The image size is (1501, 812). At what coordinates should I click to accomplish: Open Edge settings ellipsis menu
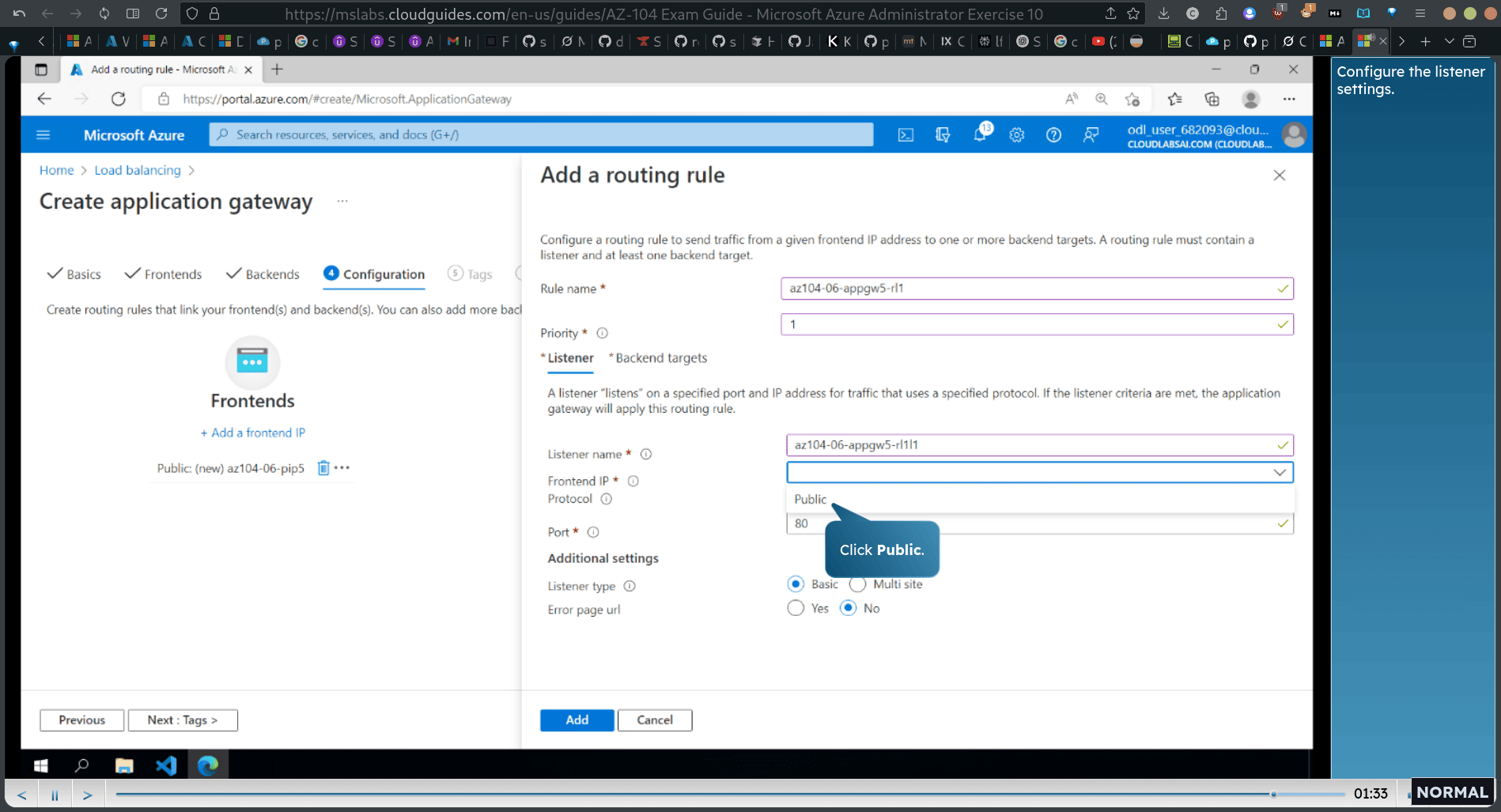click(1289, 99)
